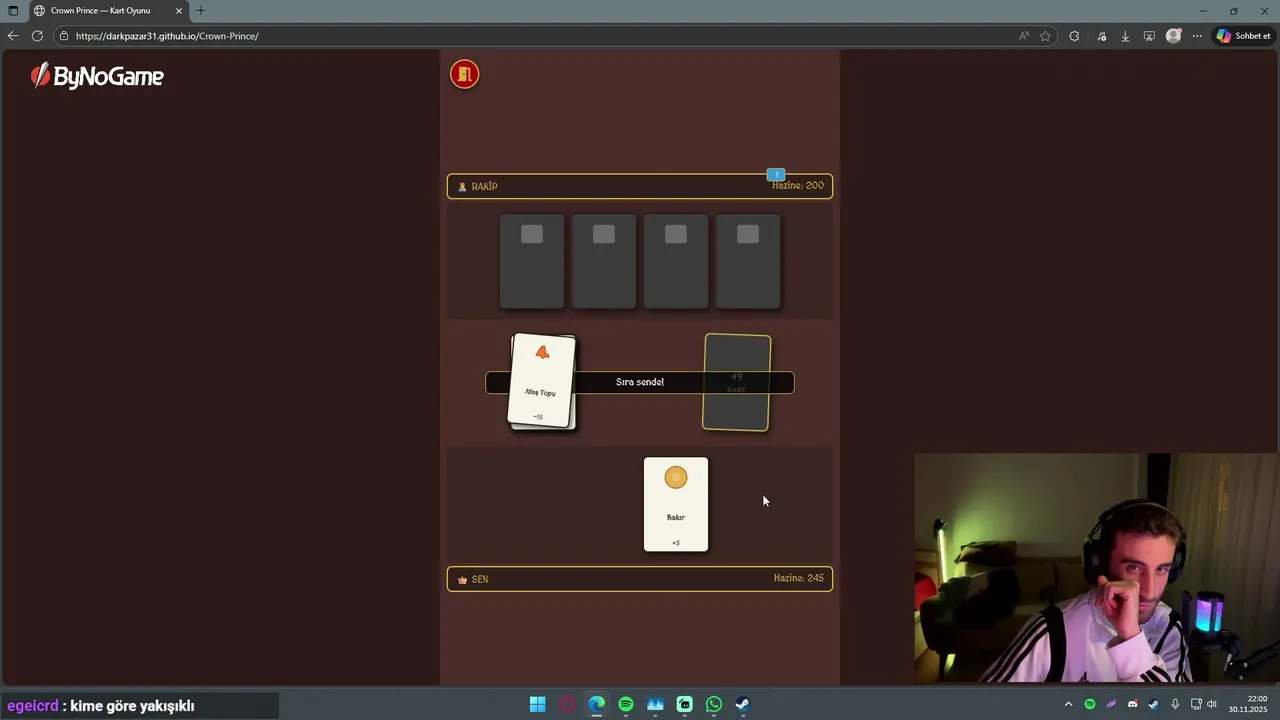Click the Ateş Topu discard pile card
Screen dimensions: 1280x720
click(542, 382)
